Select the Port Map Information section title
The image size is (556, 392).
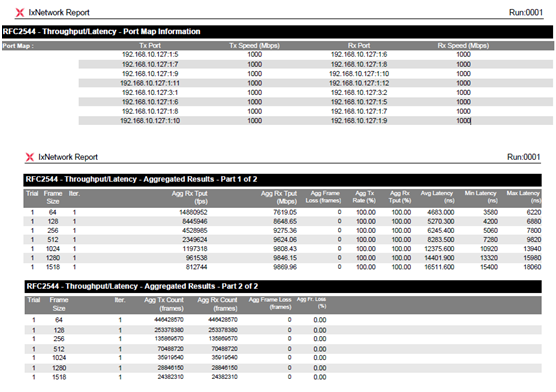(x=101, y=31)
